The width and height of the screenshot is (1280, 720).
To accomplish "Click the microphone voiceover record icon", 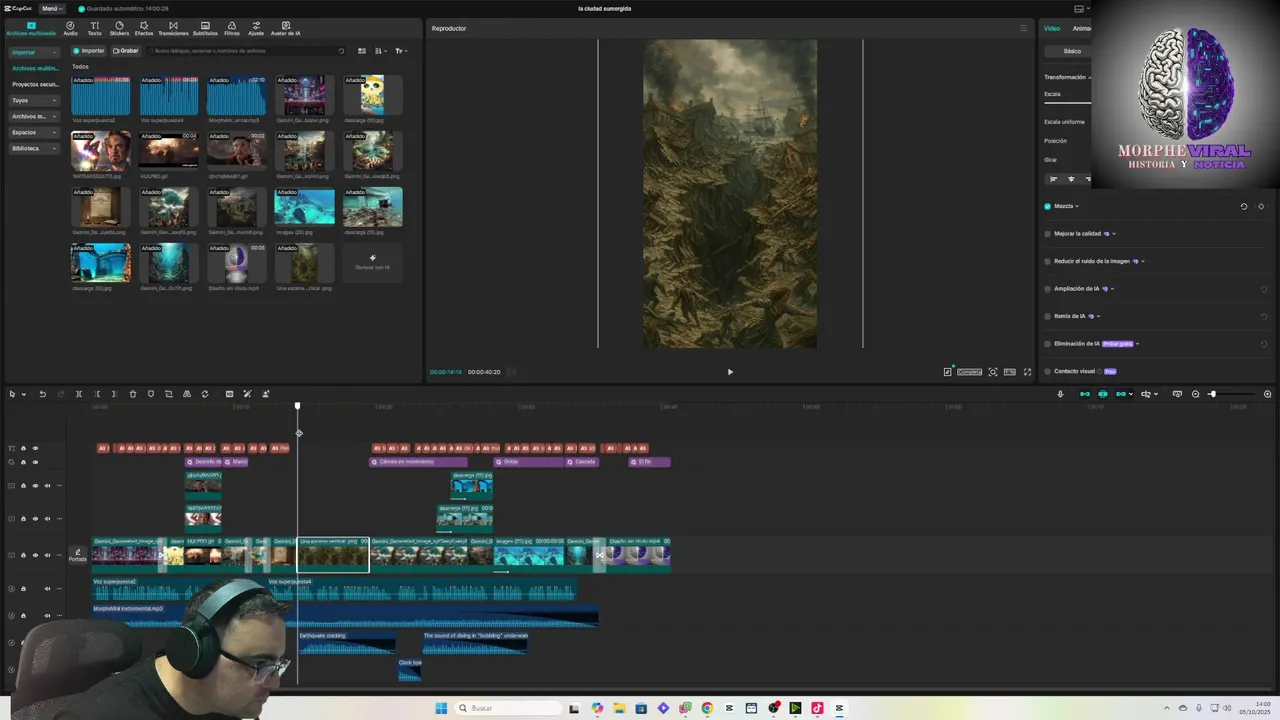I will point(1060,394).
